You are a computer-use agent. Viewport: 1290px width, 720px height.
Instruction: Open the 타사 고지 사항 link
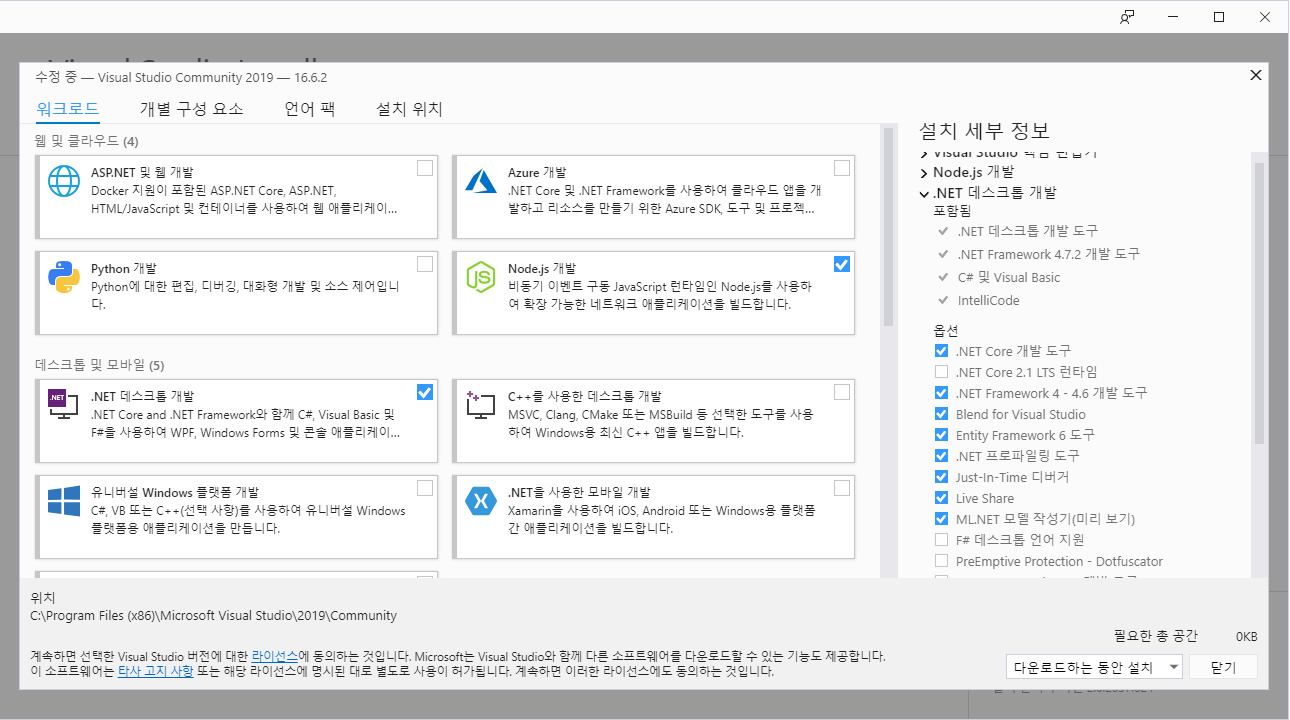(156, 672)
